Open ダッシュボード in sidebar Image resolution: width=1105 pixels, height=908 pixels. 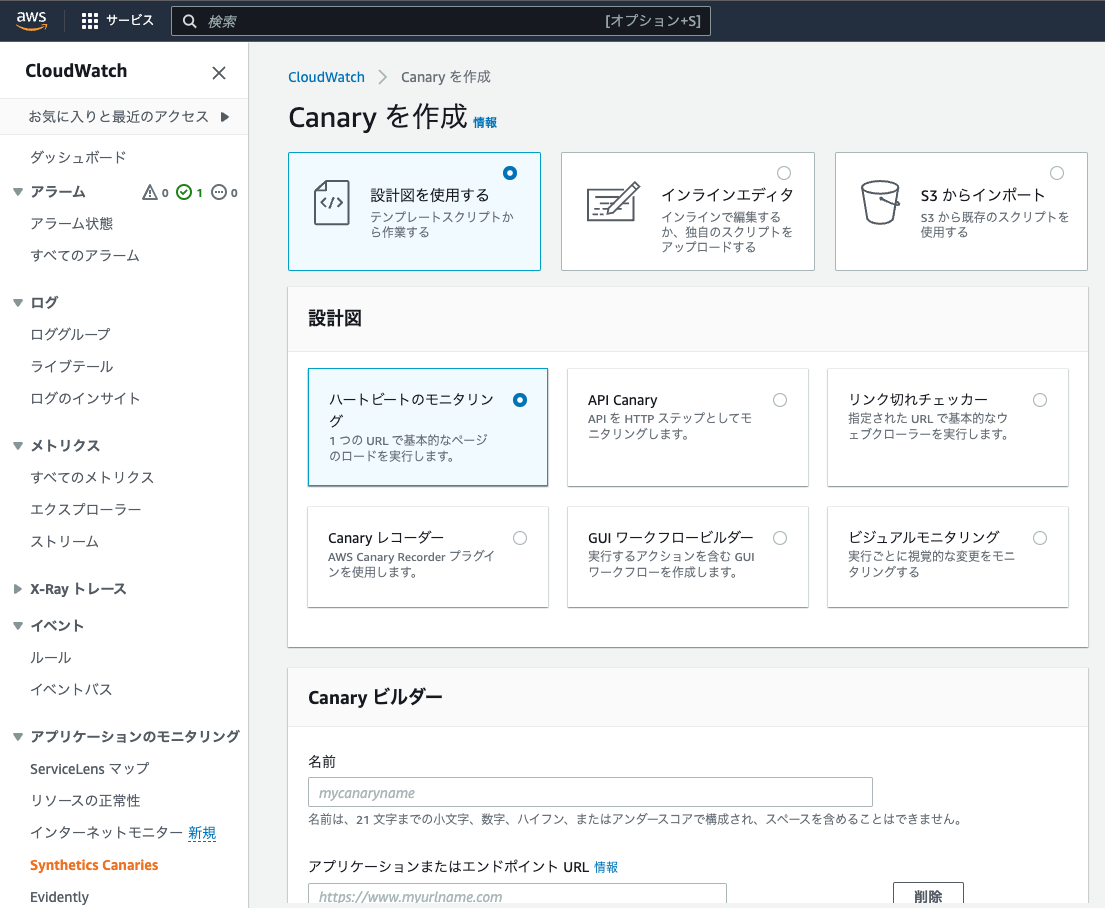78,157
